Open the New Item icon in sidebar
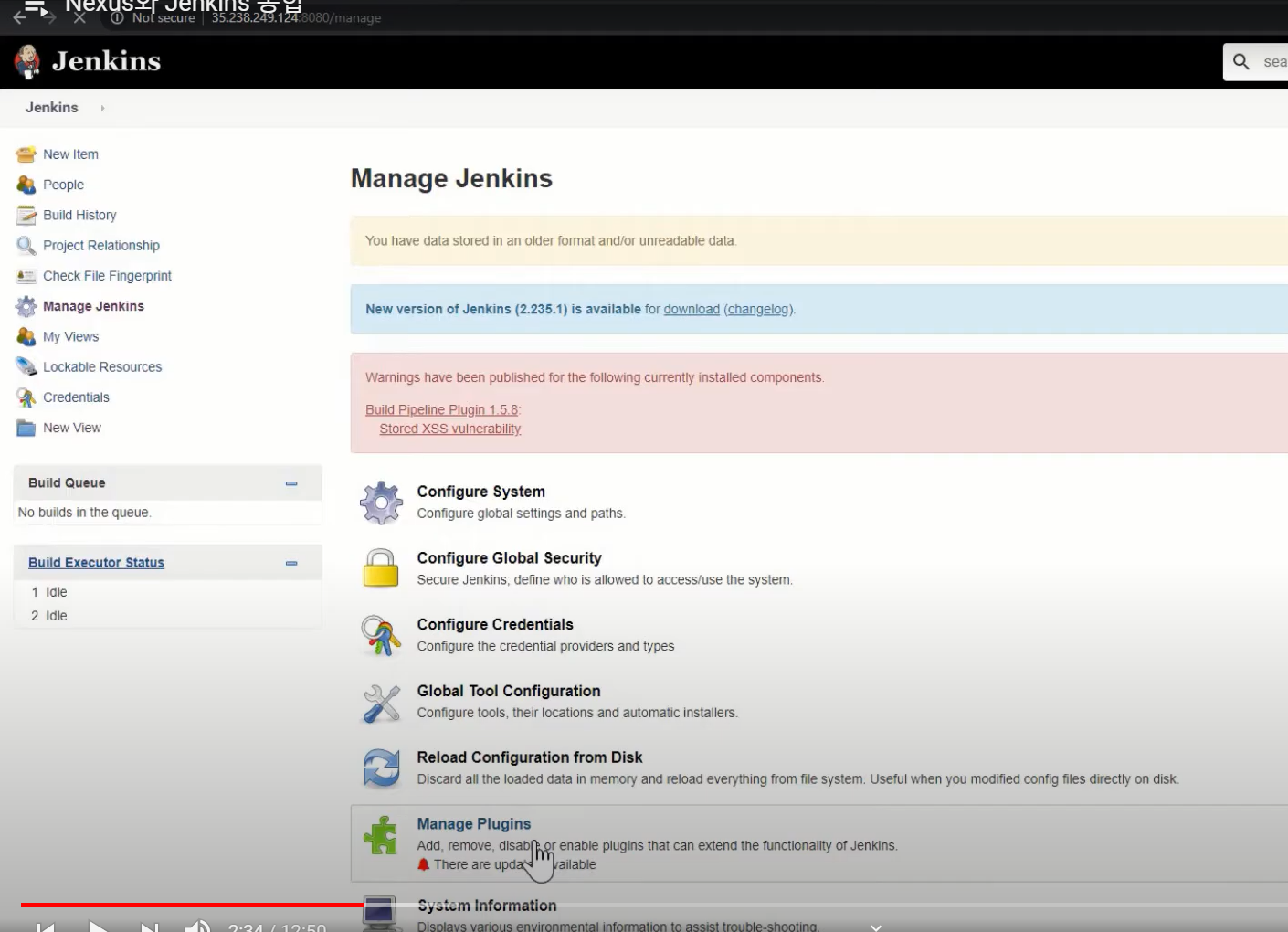The image size is (1288, 932). [26, 154]
